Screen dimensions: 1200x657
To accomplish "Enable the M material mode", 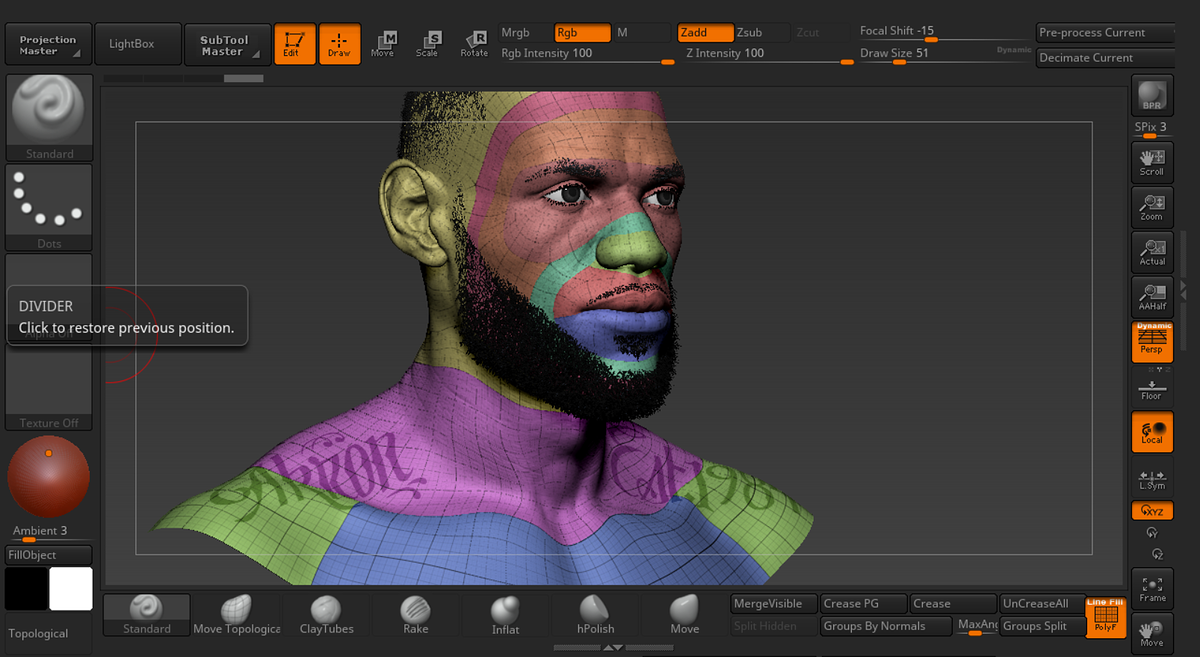I will [642, 33].
